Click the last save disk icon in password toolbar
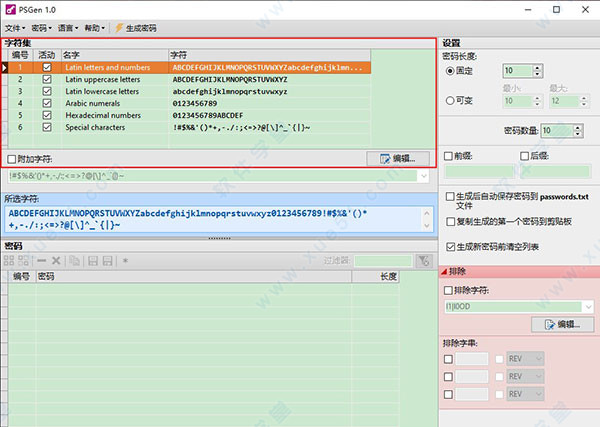The width and height of the screenshot is (600, 427). click(106, 260)
